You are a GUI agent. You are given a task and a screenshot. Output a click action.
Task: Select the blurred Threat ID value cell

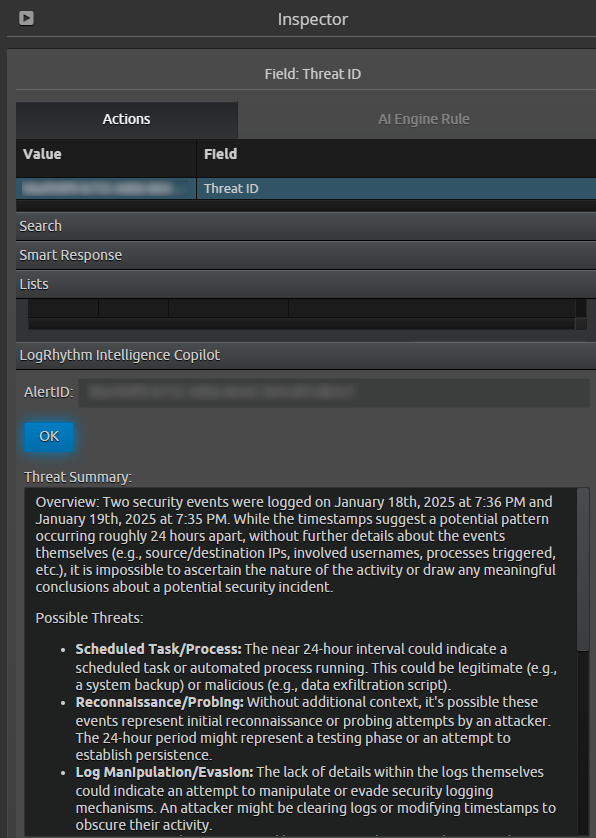[106, 189]
